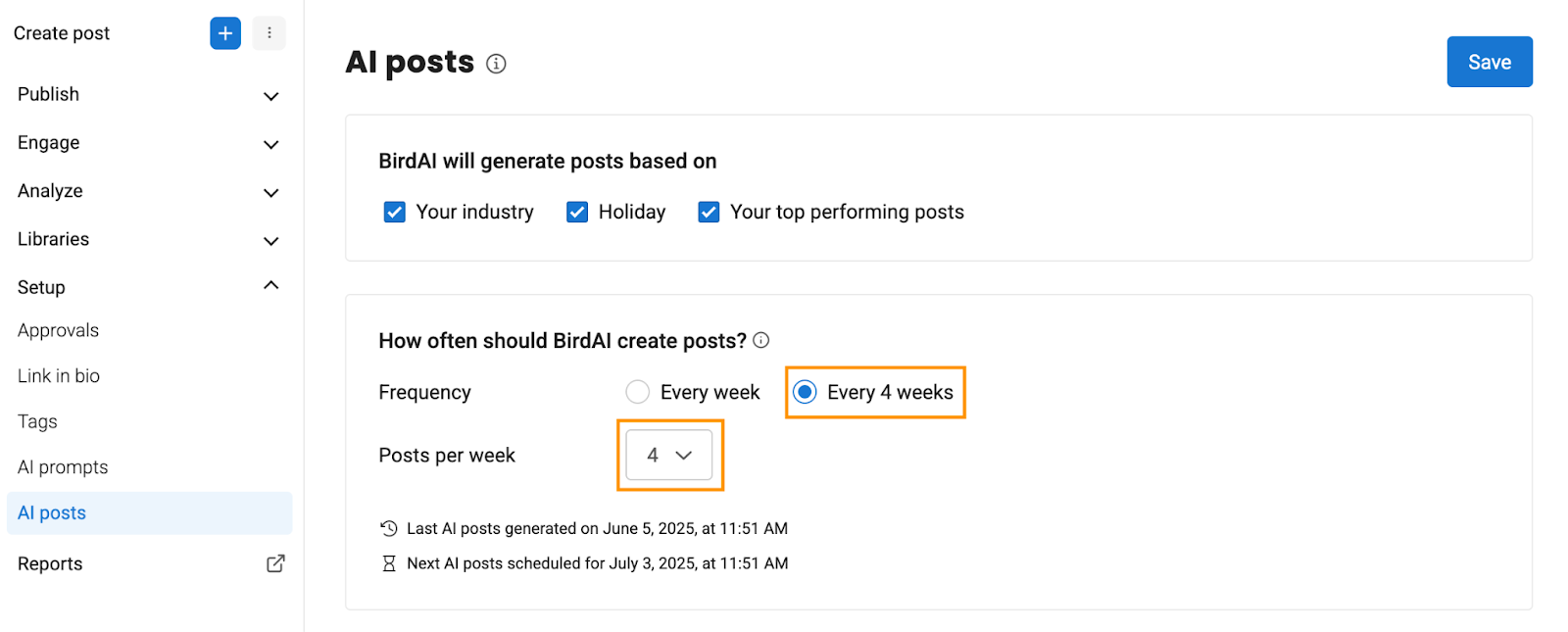The width and height of the screenshot is (1568, 632).
Task: Toggle Your top performing posts checkbox
Action: (709, 212)
